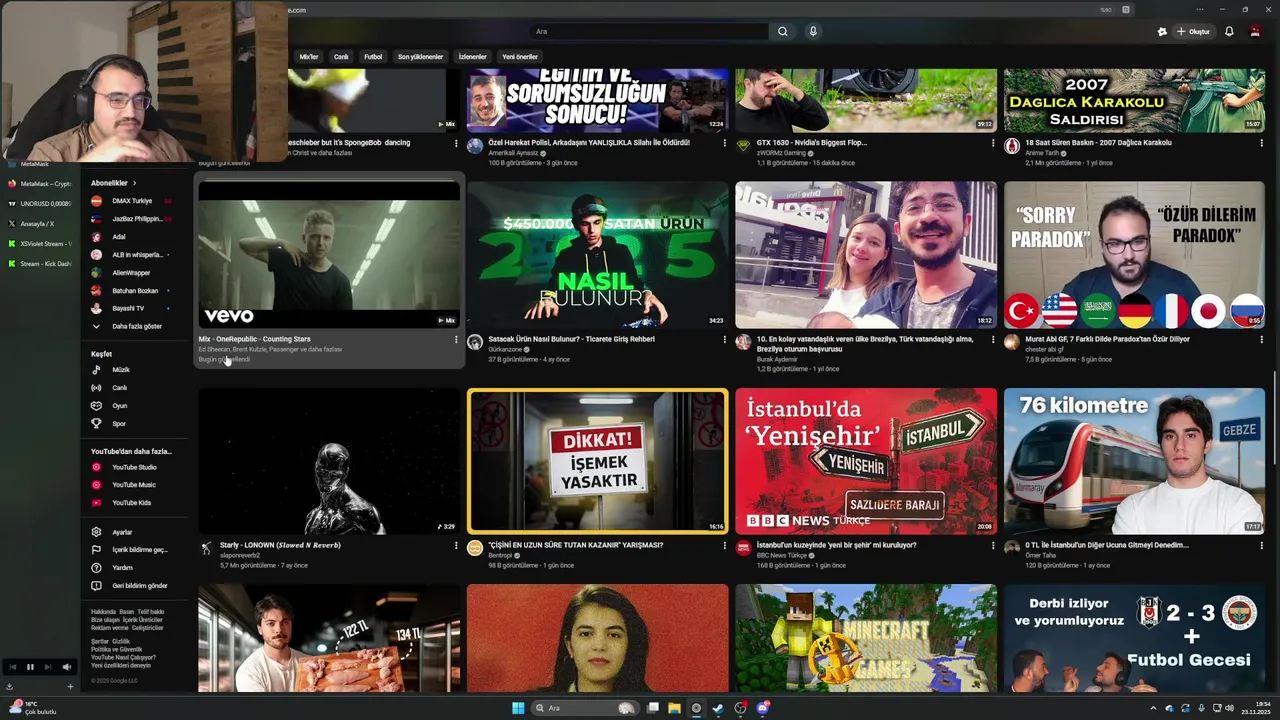Open the account avatar menu
Image resolution: width=1280 pixels, height=720 pixels.
coord(1256,31)
